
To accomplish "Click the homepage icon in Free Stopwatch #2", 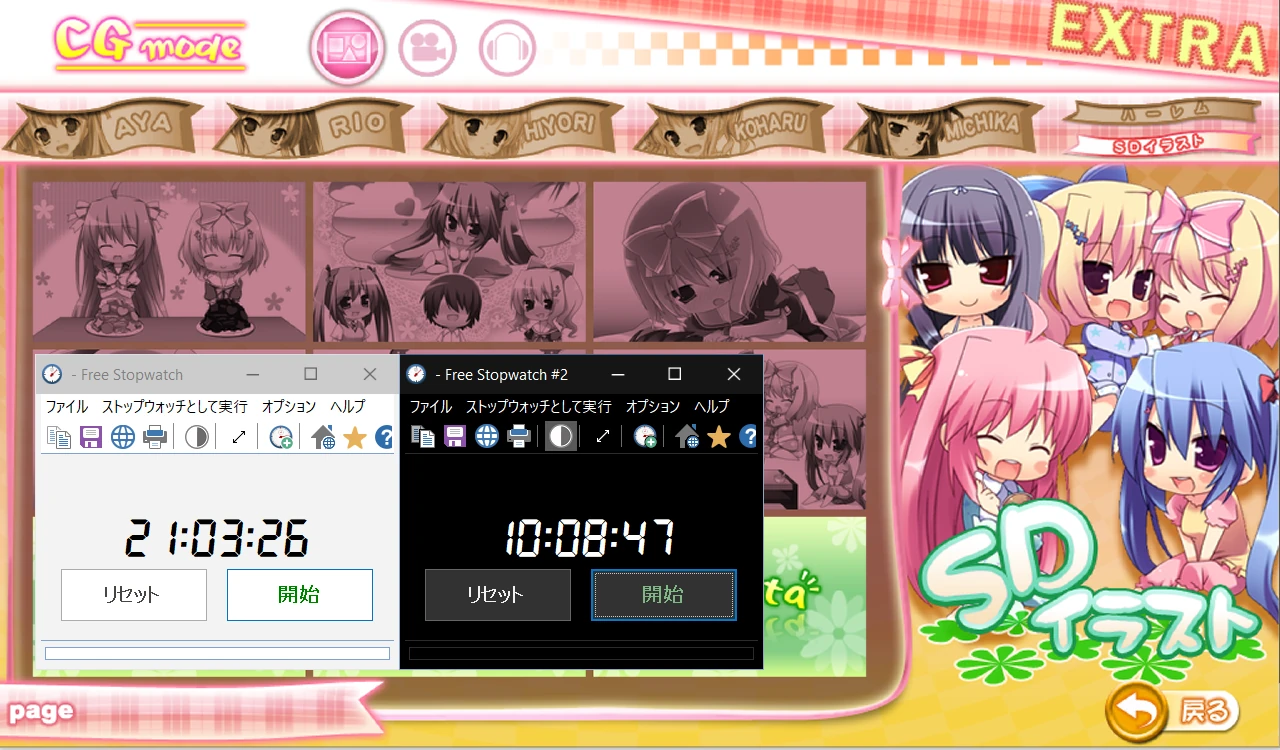I will (687, 436).
